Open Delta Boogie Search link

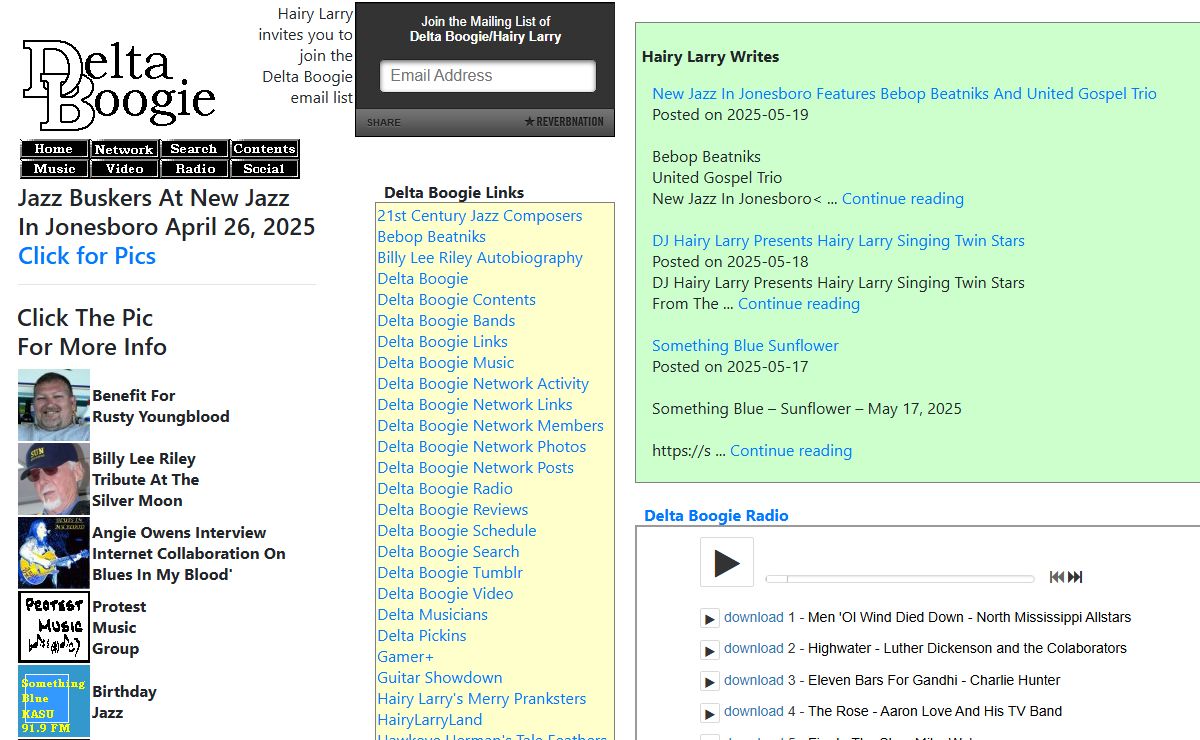(x=448, y=552)
